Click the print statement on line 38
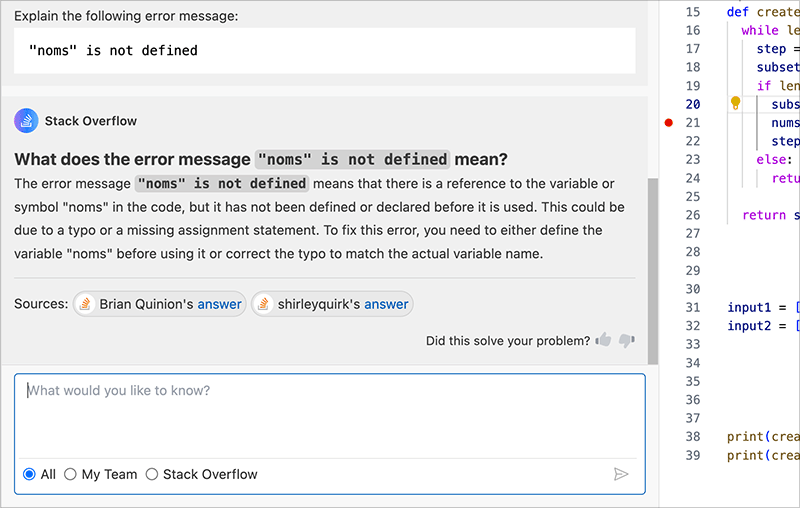The height and width of the screenshot is (508, 800). click(762, 437)
